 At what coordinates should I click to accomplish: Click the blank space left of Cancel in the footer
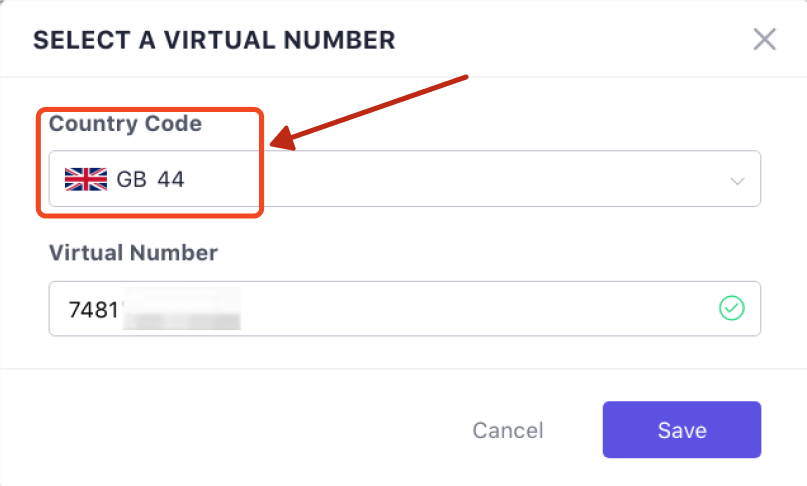[250, 430]
